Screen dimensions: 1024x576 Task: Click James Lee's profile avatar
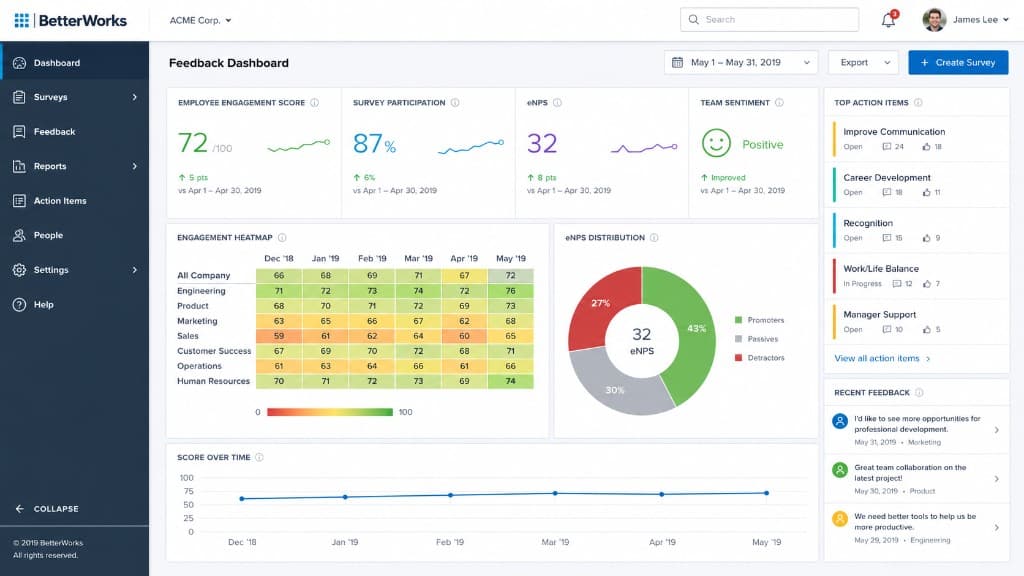(934, 20)
